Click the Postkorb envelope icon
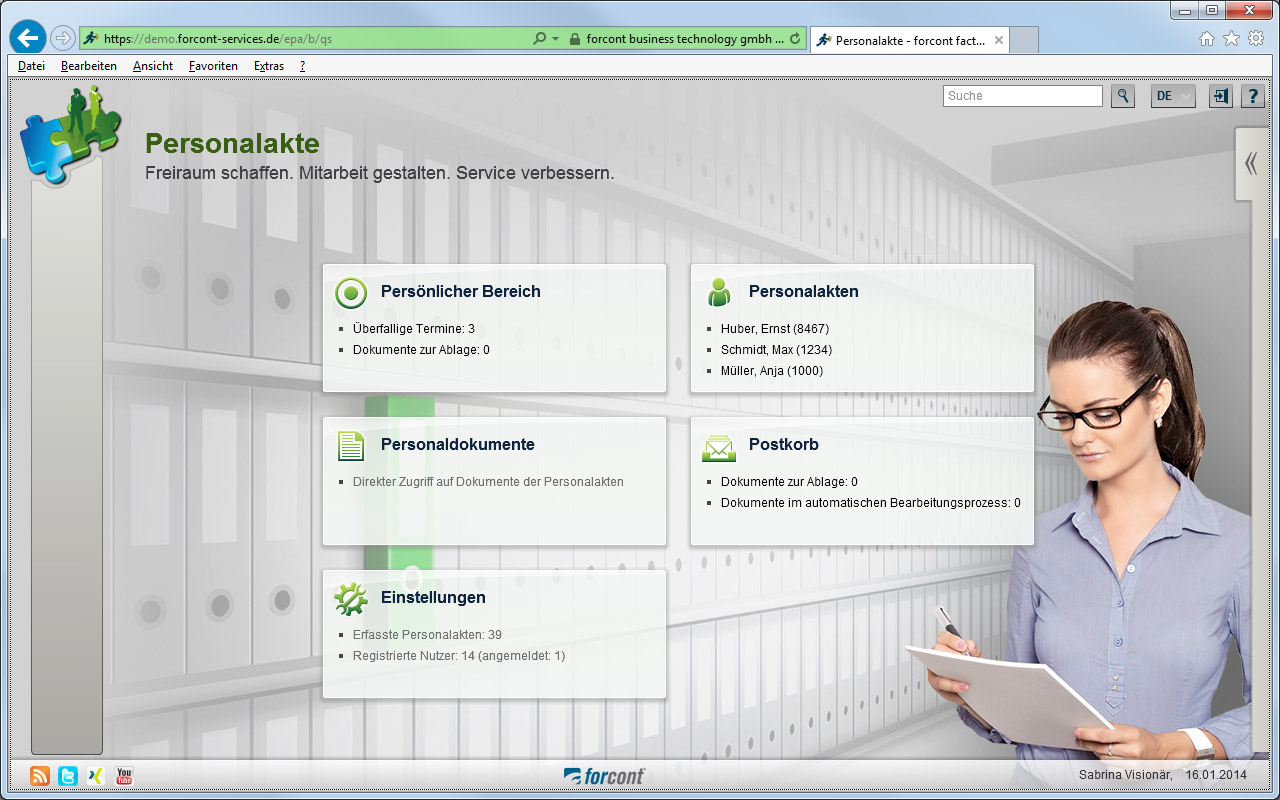This screenshot has width=1280, height=800. 718,446
